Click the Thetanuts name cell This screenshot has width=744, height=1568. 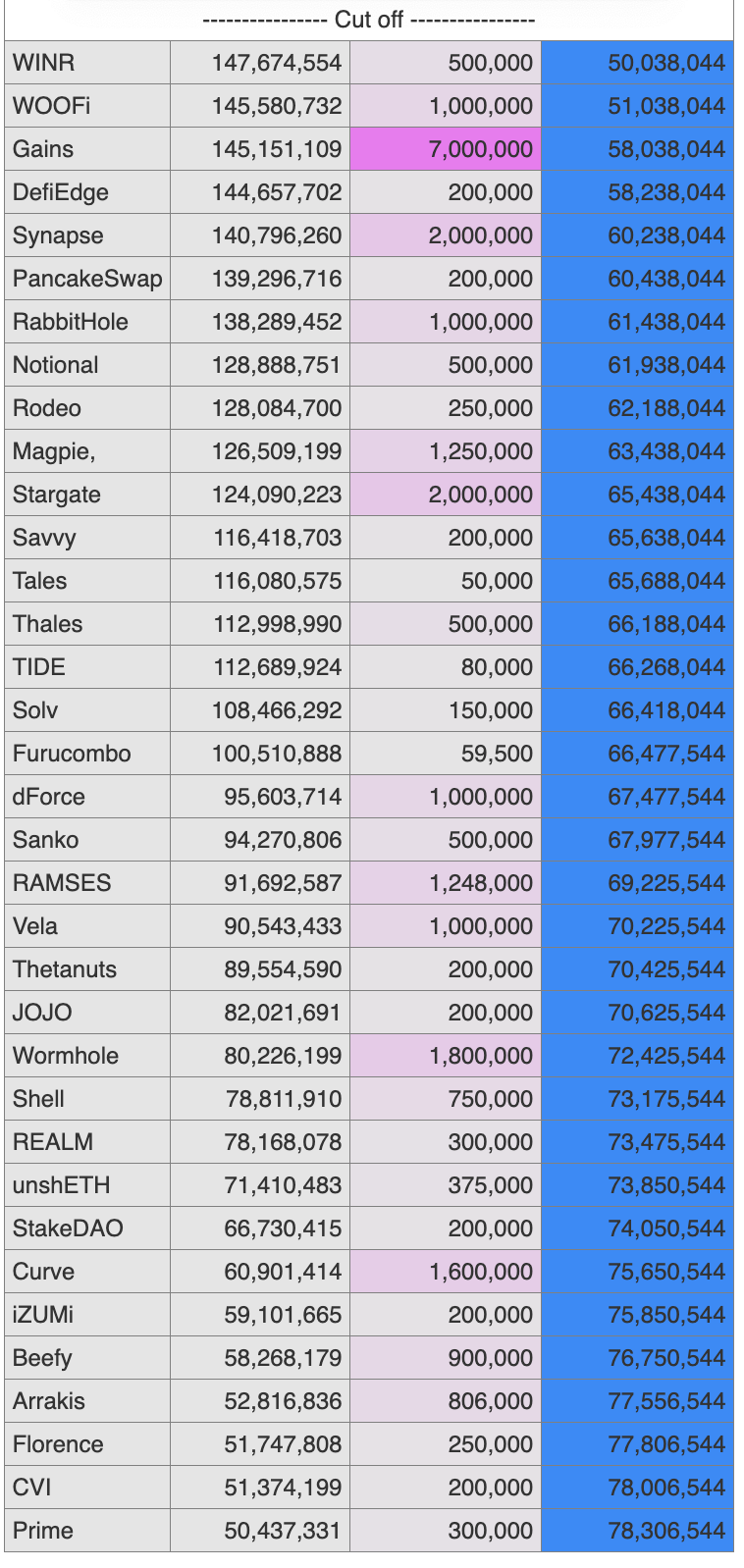click(86, 969)
